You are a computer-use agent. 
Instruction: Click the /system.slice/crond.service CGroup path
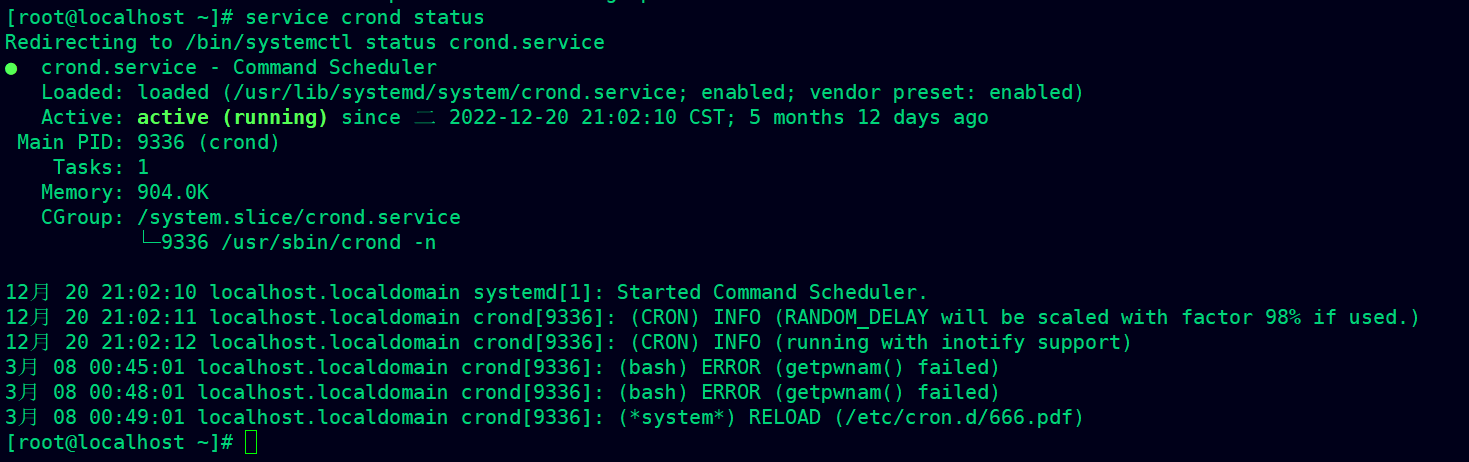click(x=299, y=217)
